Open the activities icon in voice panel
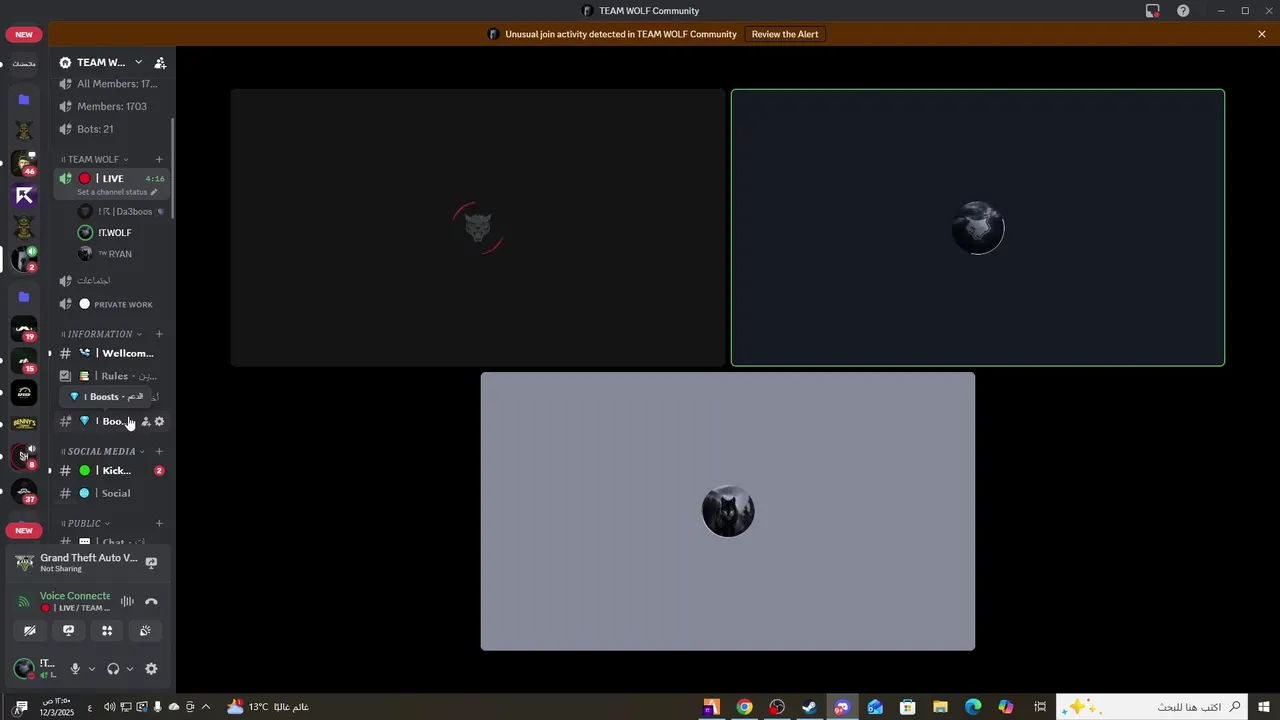Screen dimensions: 1280x720 pos(107,630)
